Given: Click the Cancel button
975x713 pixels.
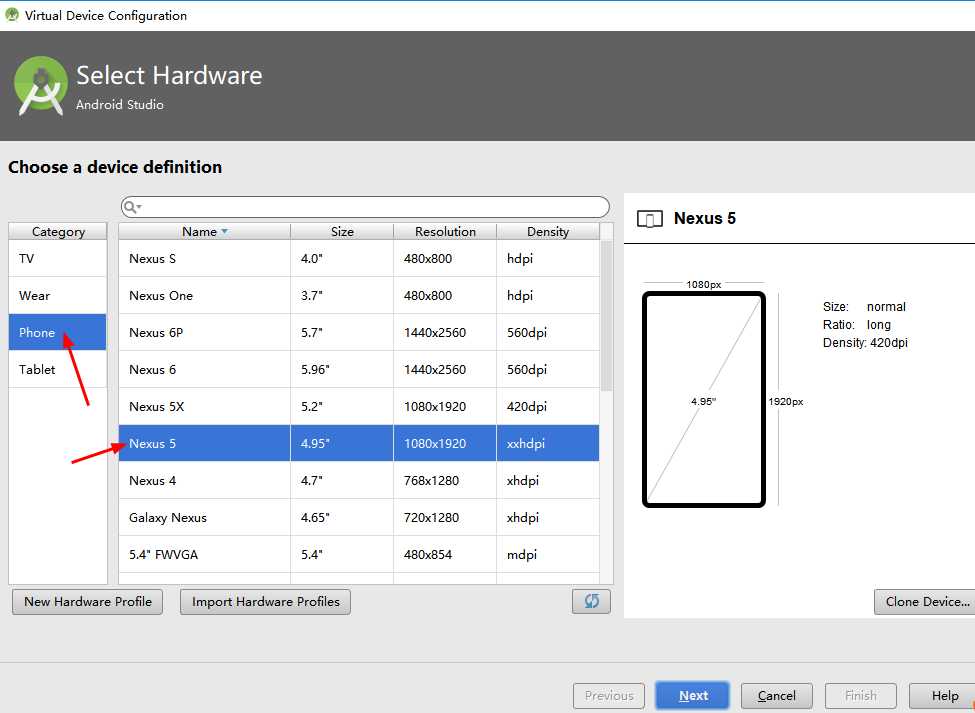Looking at the screenshot, I should 777,696.
